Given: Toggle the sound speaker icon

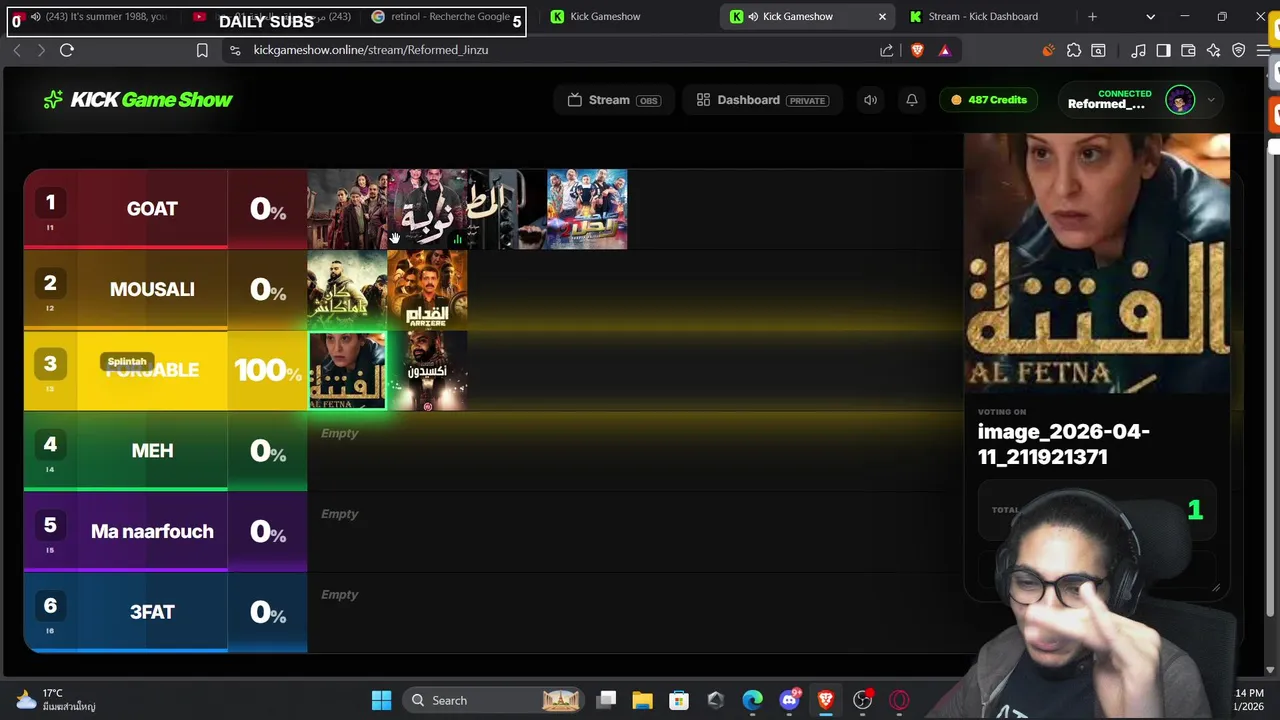Looking at the screenshot, I should (x=870, y=100).
